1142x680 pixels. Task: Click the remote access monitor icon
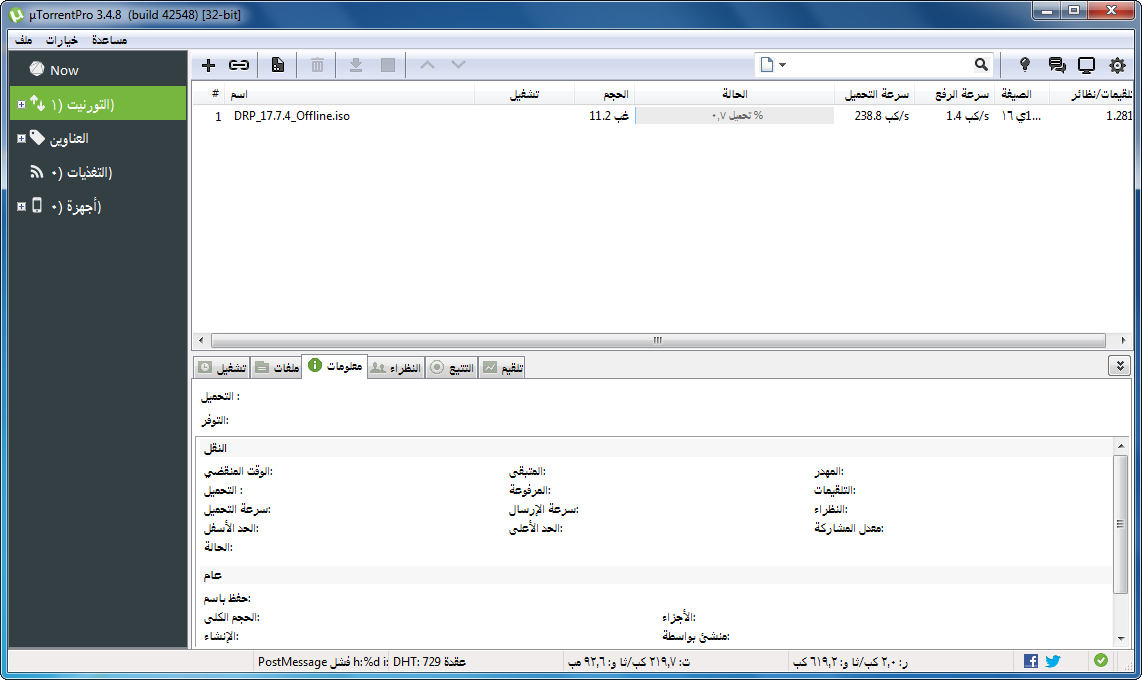click(x=1086, y=65)
